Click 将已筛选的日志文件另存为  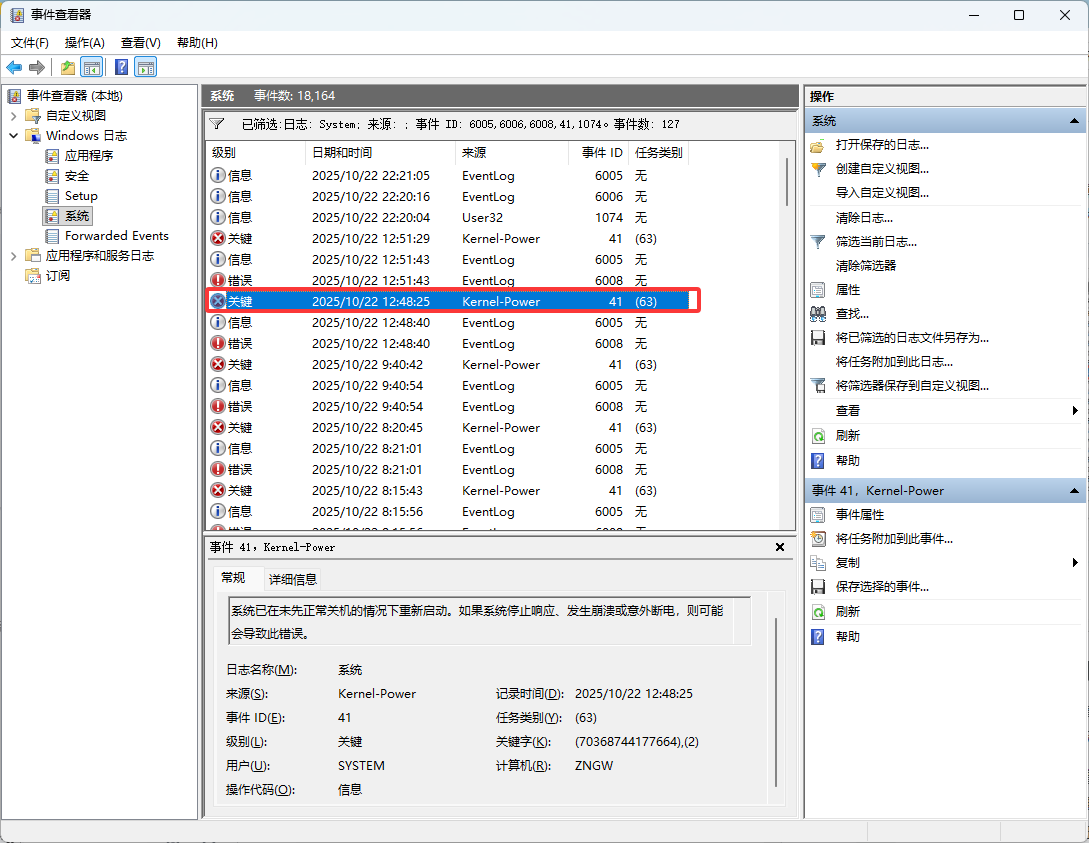click(912, 337)
